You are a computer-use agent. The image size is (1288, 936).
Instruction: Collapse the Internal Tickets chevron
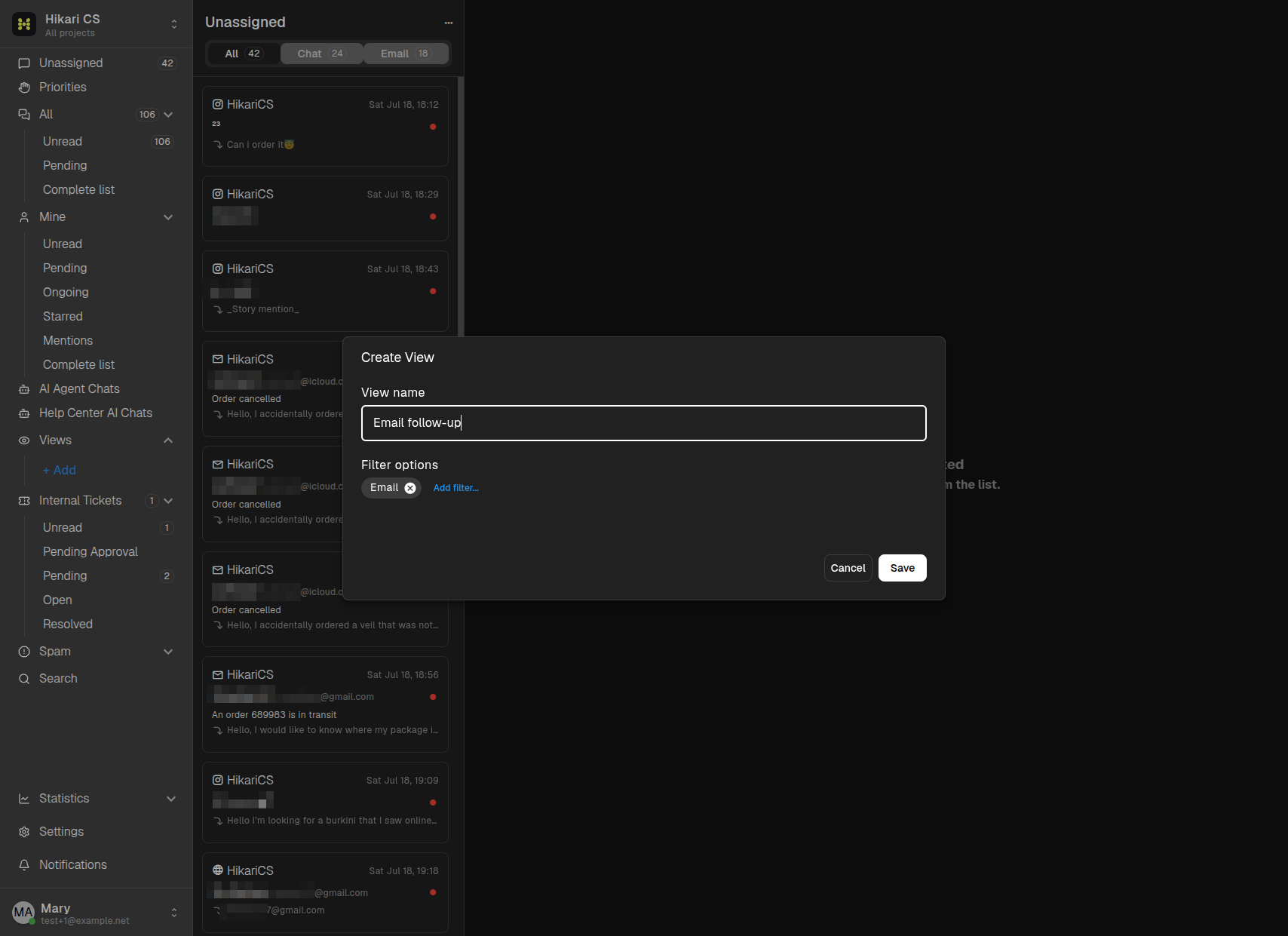(168, 501)
